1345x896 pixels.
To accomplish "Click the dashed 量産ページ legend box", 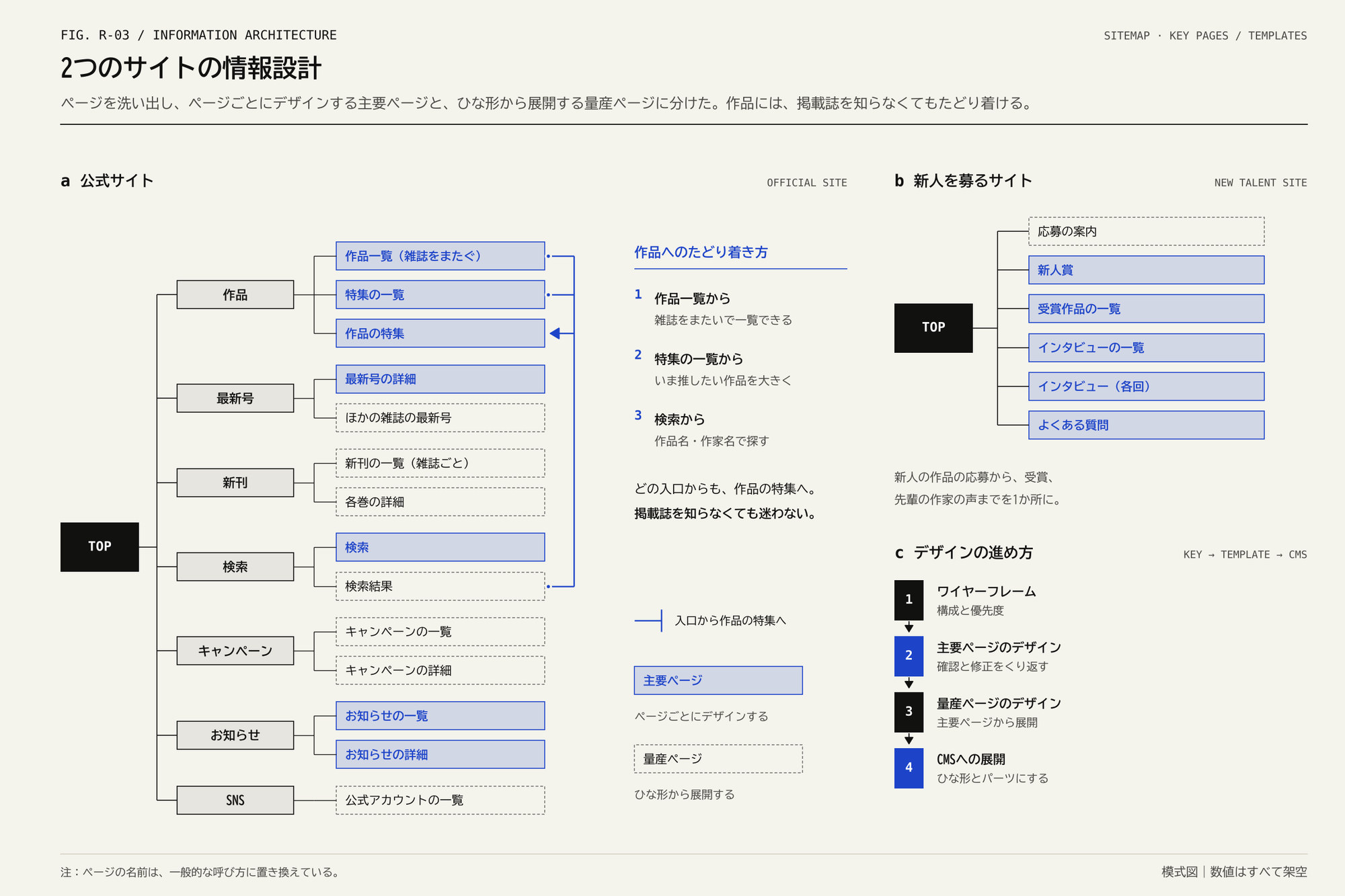I will (718, 759).
